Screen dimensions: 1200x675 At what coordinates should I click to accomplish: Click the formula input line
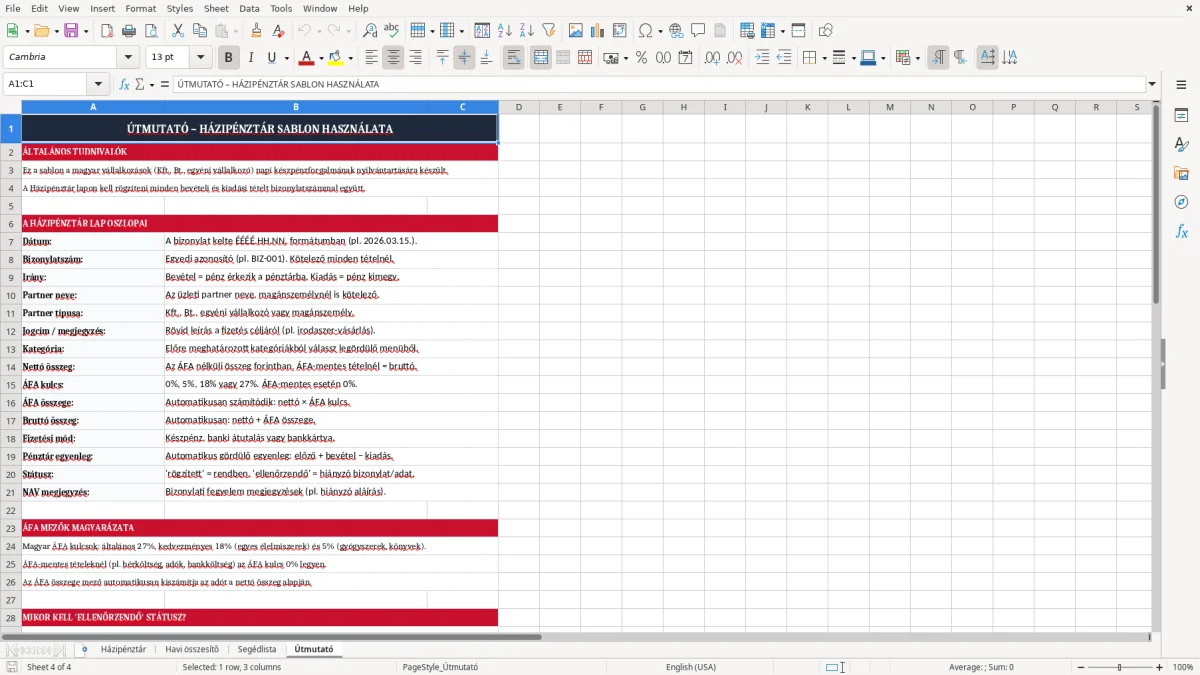click(658, 84)
